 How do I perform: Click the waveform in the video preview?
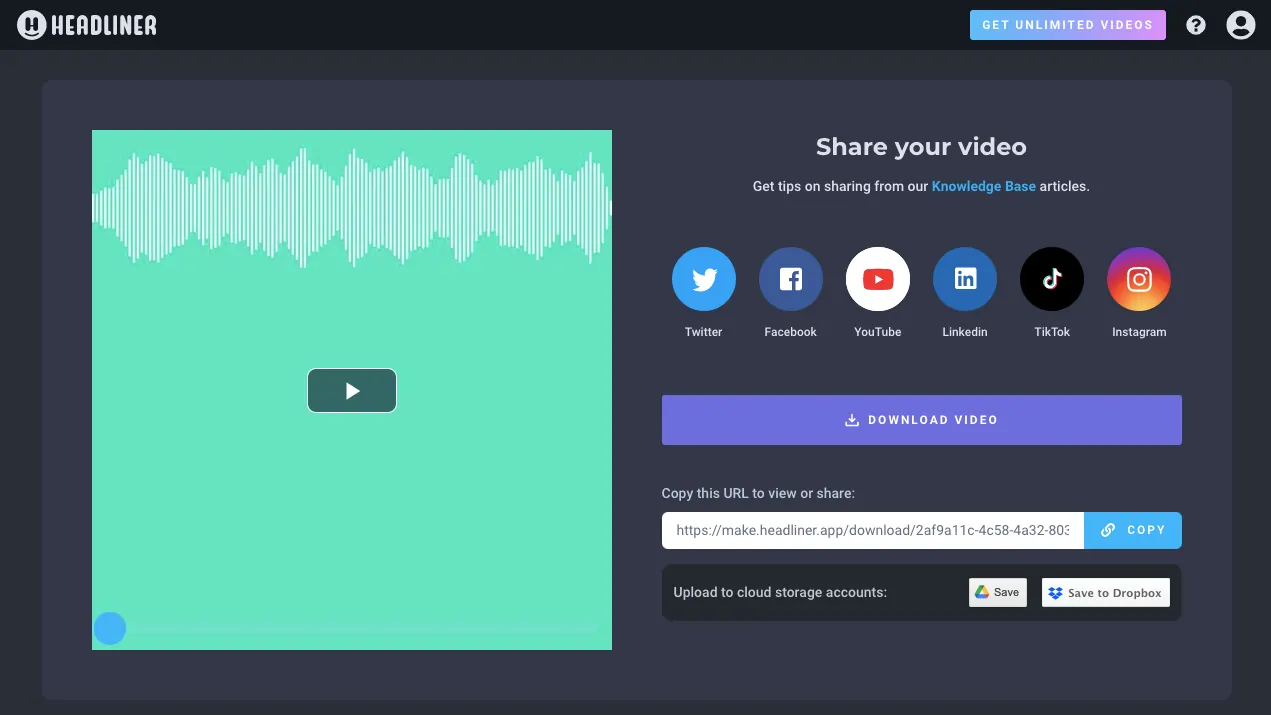(352, 208)
